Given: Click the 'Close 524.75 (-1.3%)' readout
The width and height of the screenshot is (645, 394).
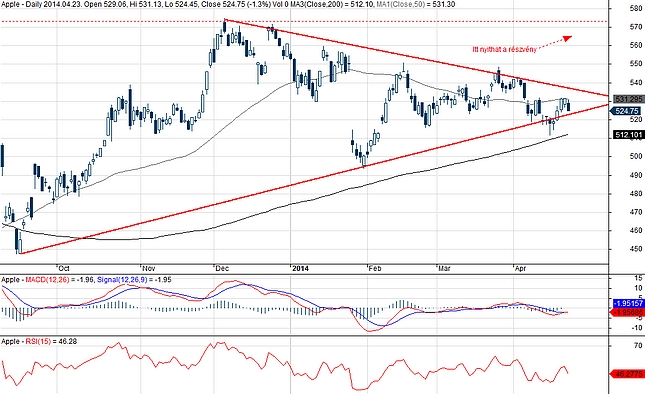Looking at the screenshot, I should (x=236, y=4).
